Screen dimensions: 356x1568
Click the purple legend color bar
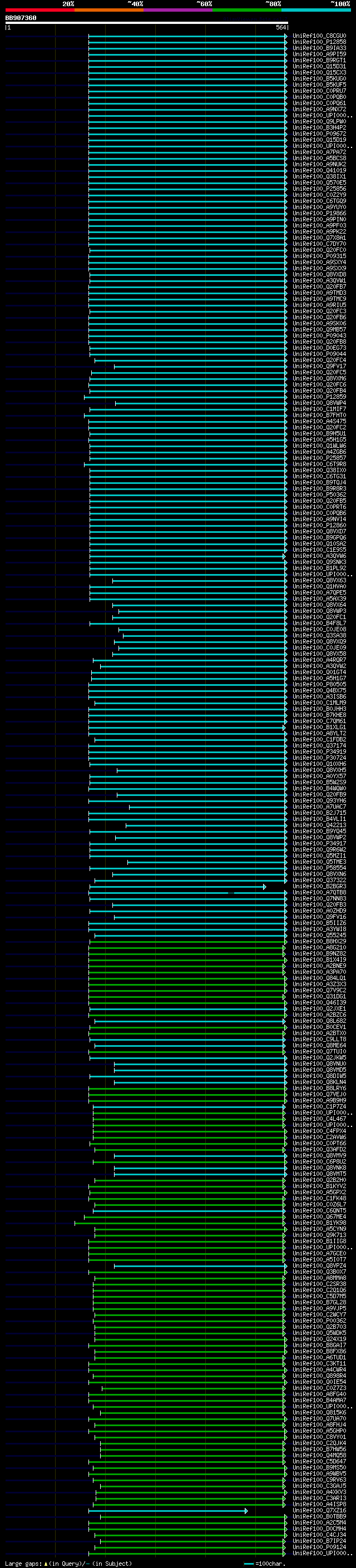177,10
